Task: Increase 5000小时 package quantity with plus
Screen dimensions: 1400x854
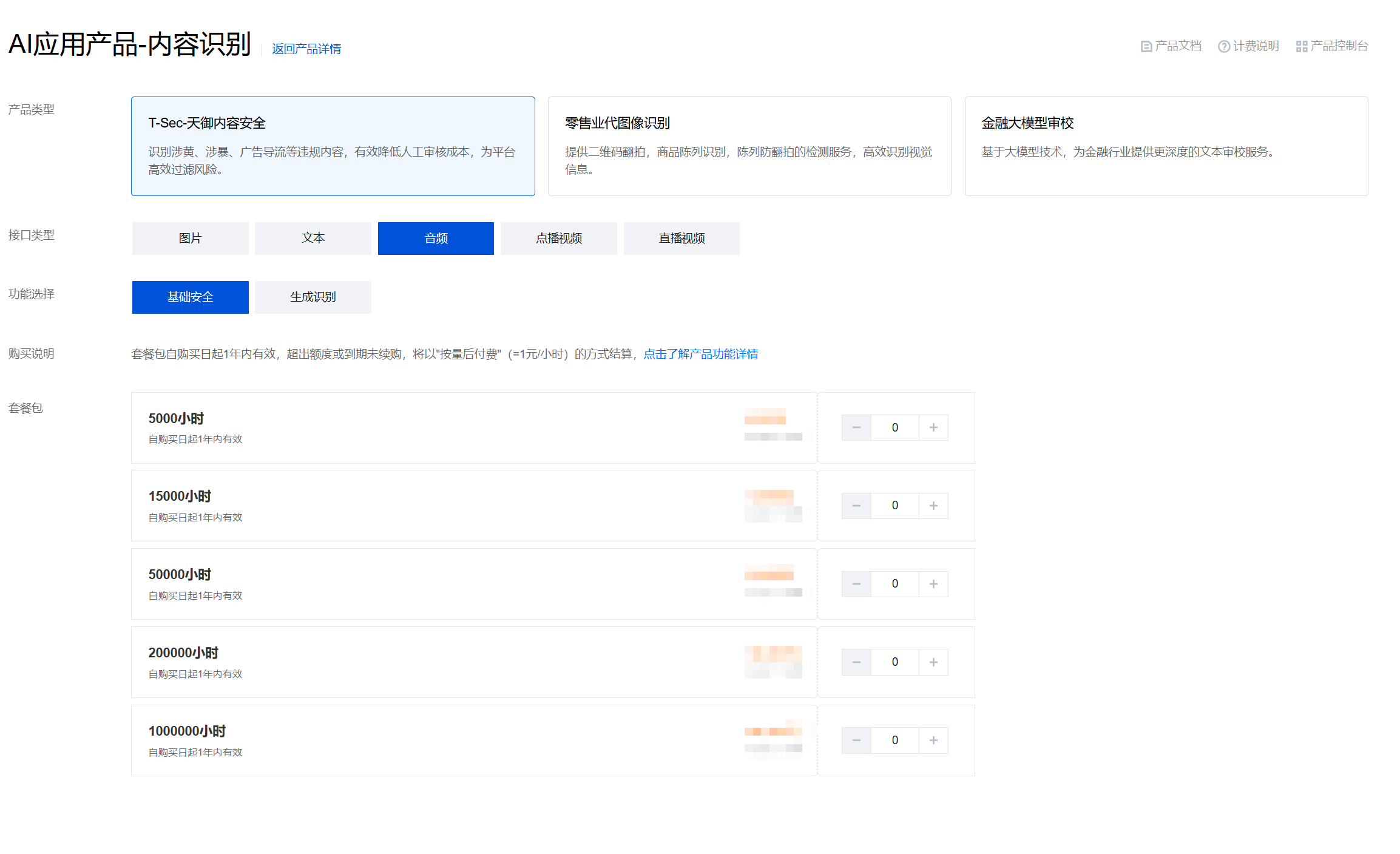Action: tap(933, 428)
